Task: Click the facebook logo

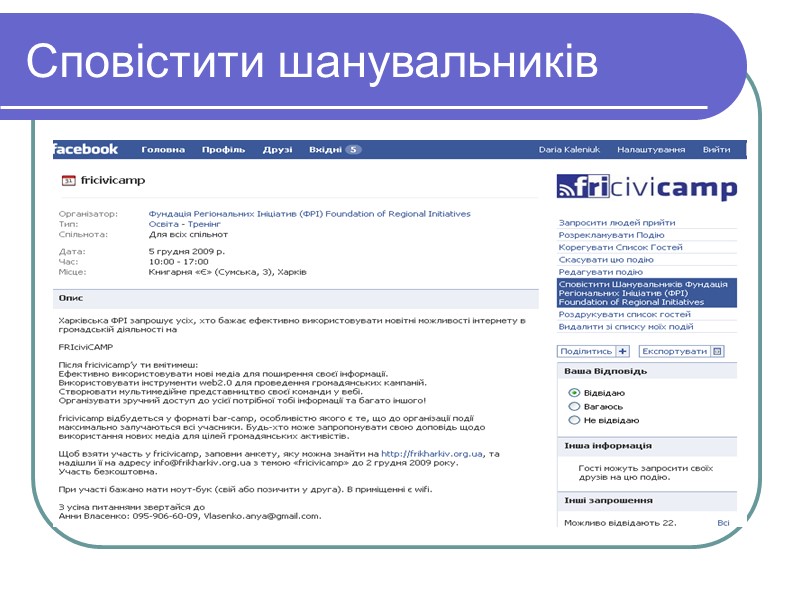Action: point(86,149)
